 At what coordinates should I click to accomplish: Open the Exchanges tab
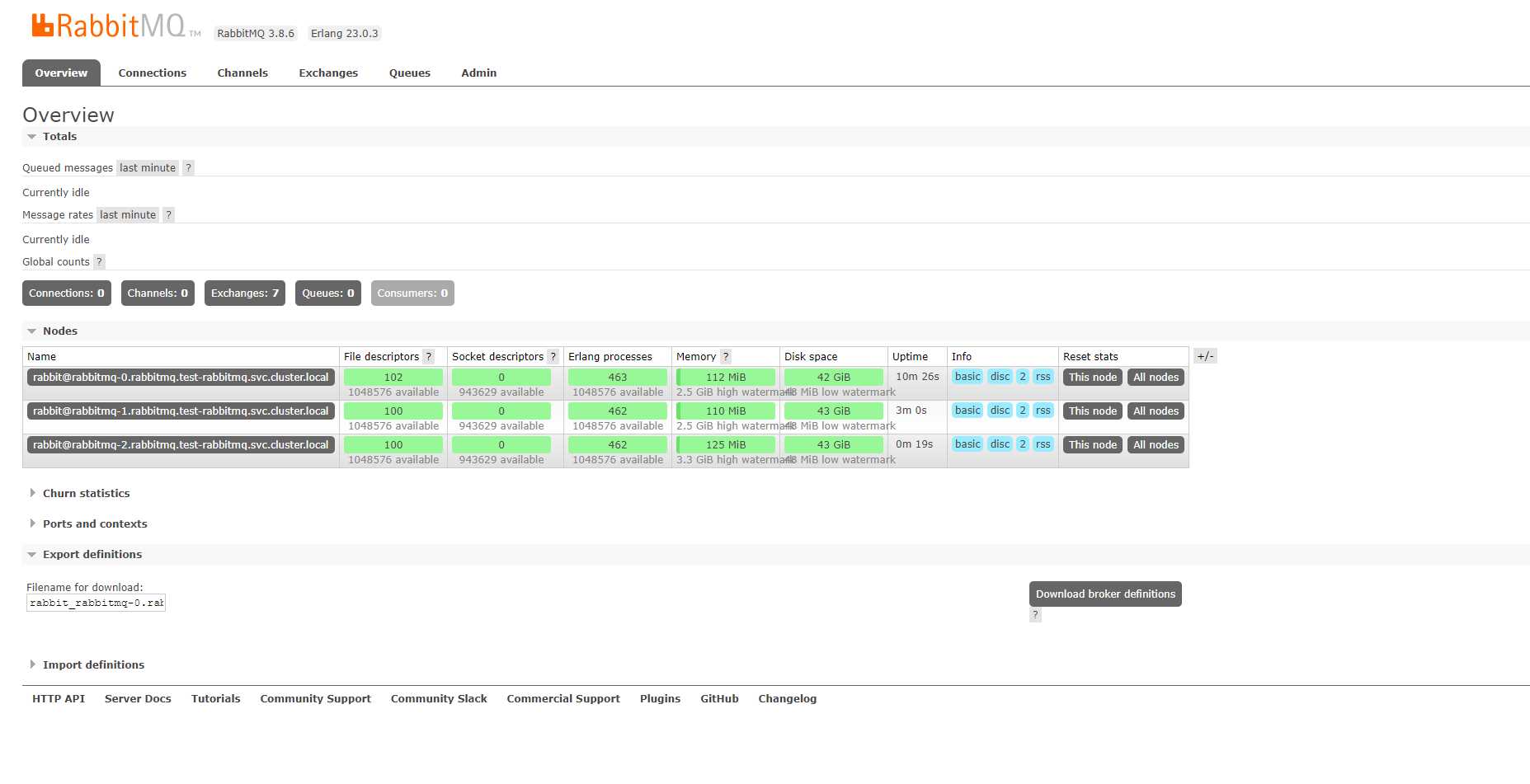pyautogui.click(x=328, y=73)
